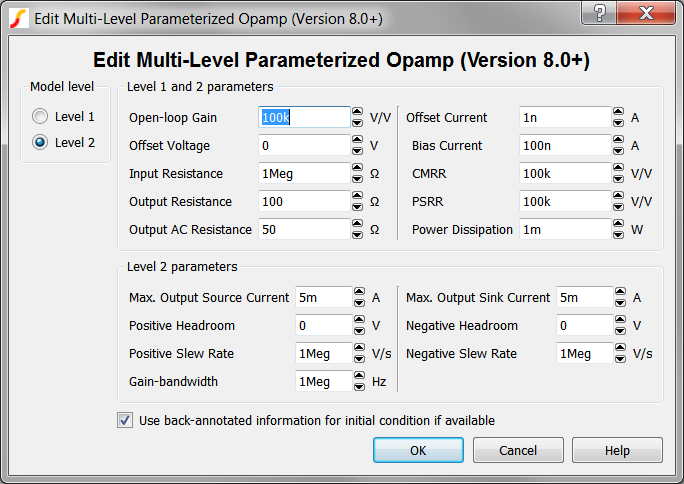Select the Level 1 model radio button

tap(41, 117)
